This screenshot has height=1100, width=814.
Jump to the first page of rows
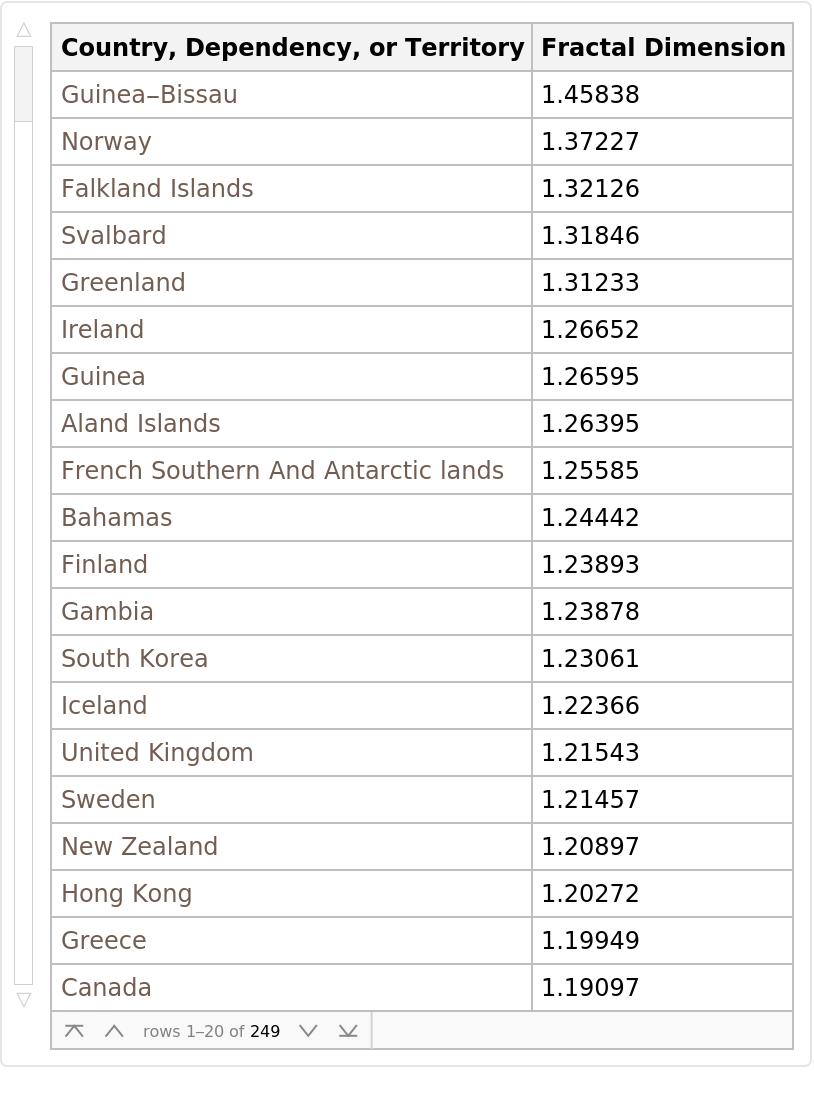[x=74, y=1031]
